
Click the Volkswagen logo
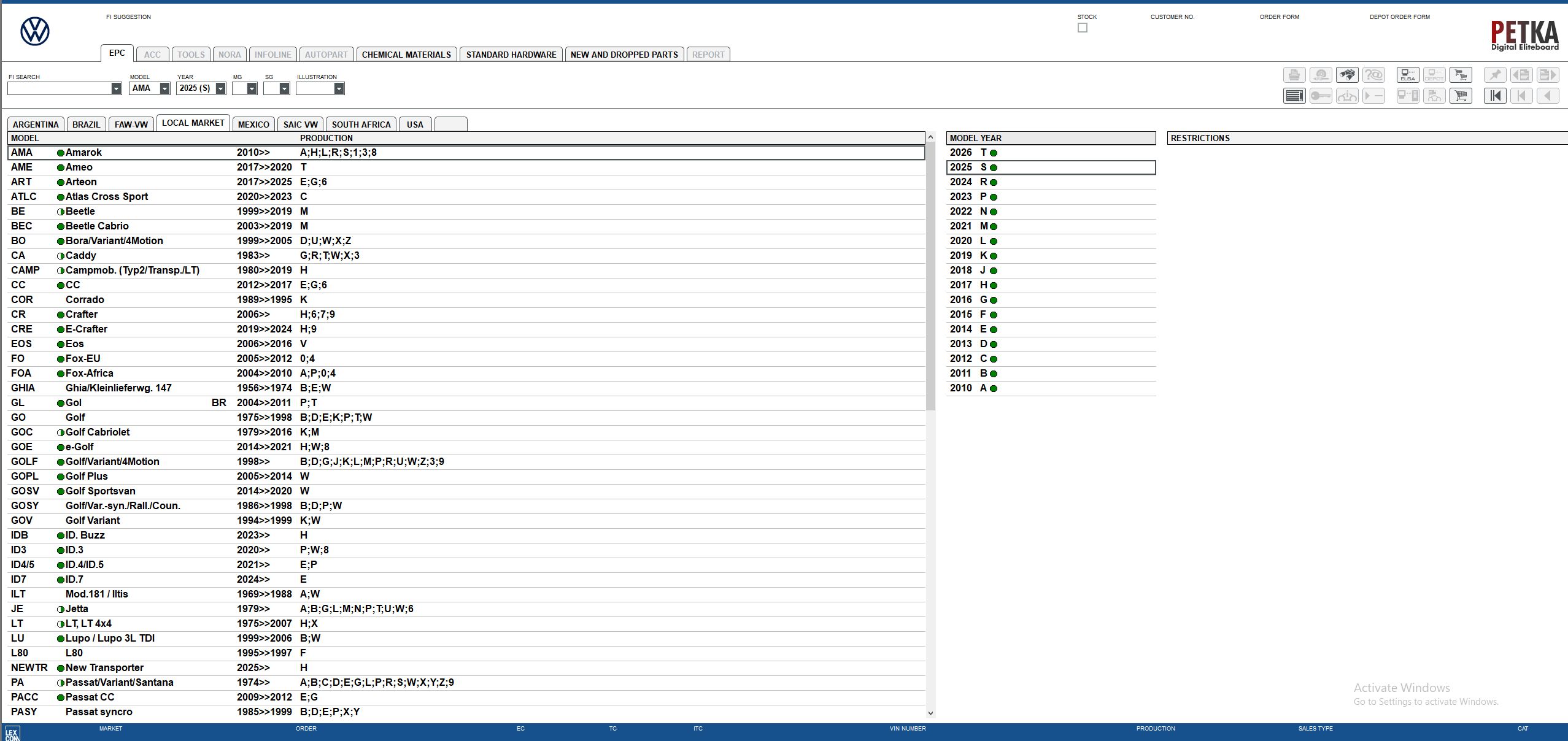coord(35,31)
